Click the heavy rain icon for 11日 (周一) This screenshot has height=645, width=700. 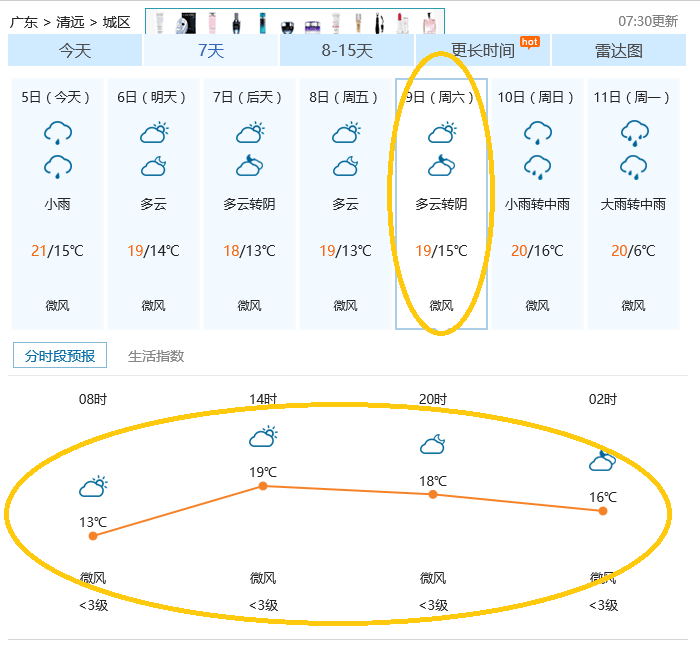(x=633, y=132)
